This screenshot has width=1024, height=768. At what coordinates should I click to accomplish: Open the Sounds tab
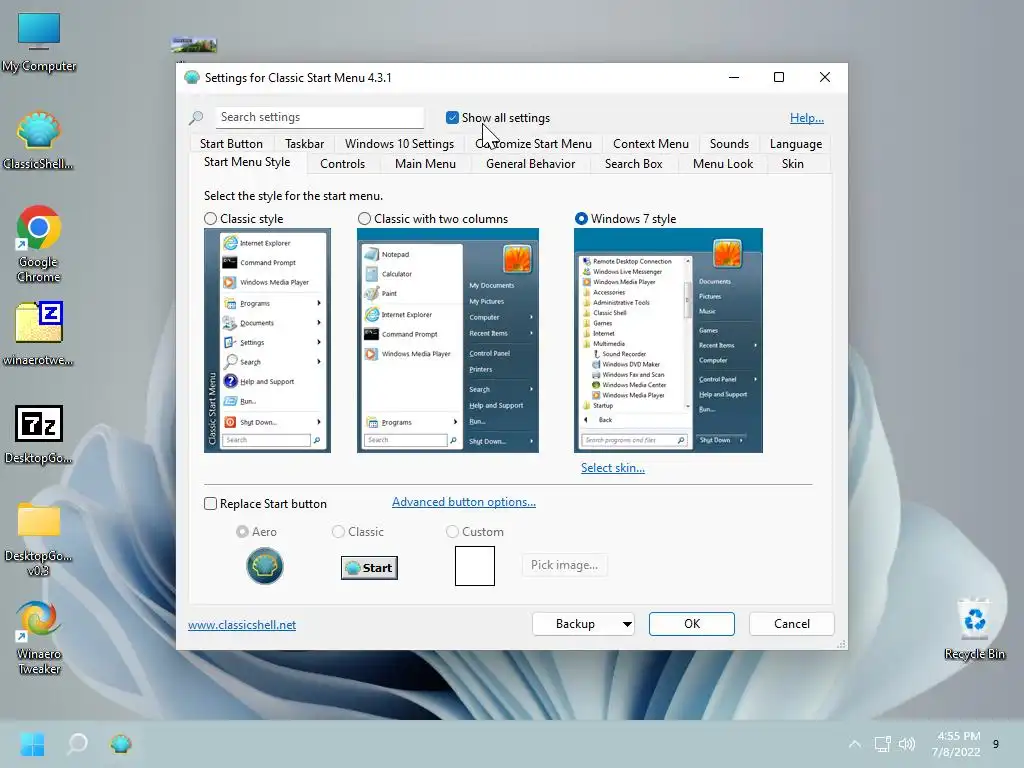point(729,144)
